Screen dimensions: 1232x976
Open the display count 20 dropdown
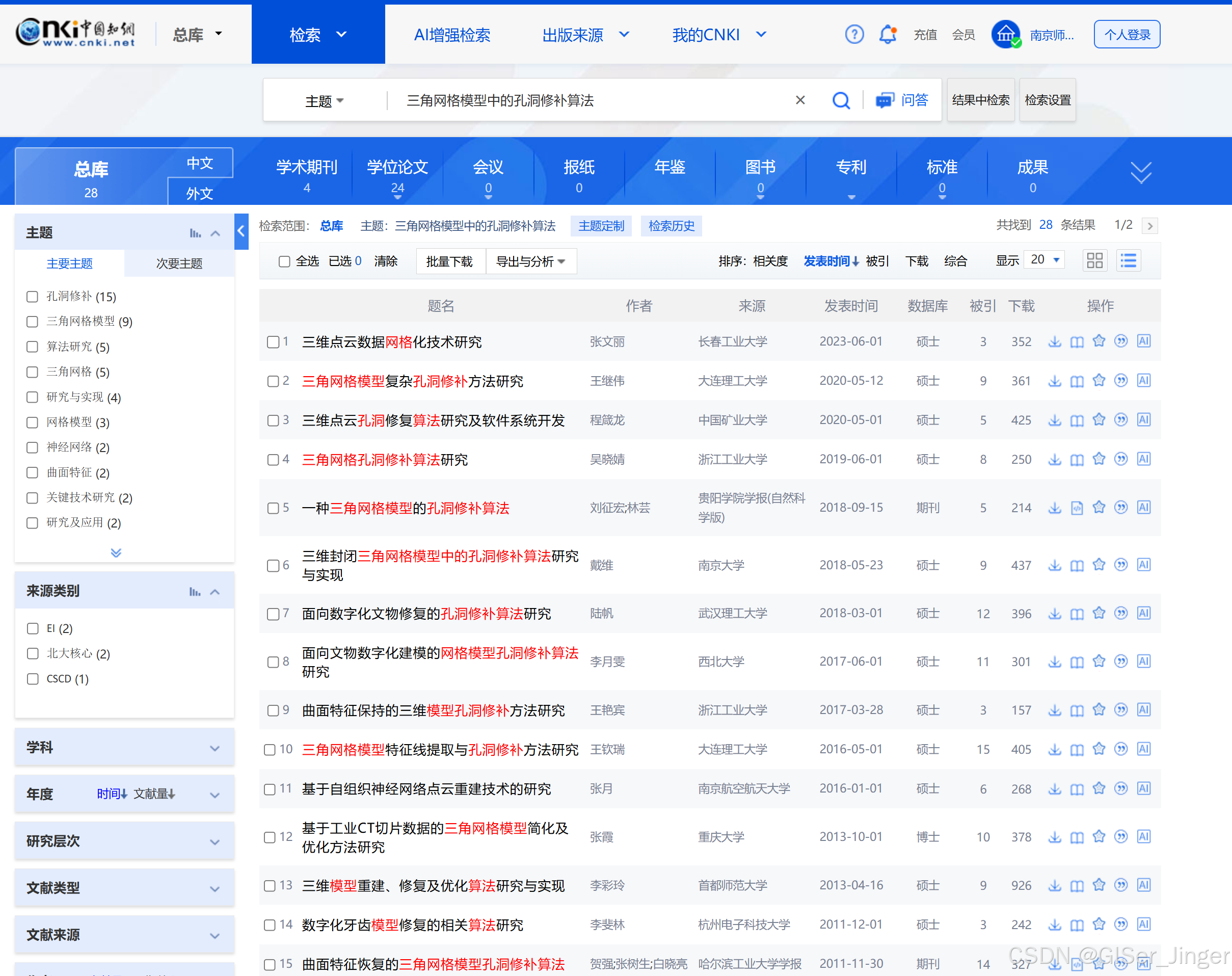1044,260
